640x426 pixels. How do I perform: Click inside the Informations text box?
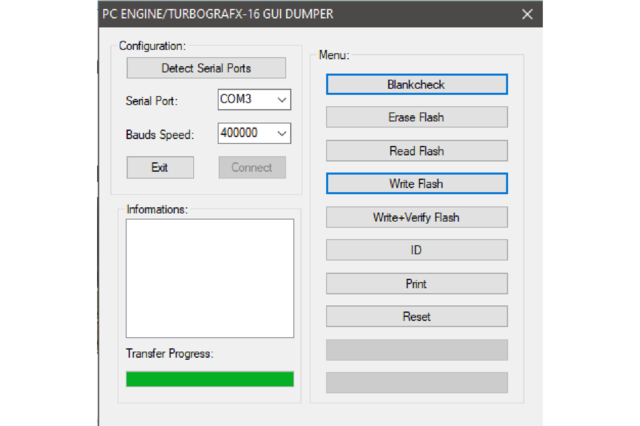coord(210,278)
